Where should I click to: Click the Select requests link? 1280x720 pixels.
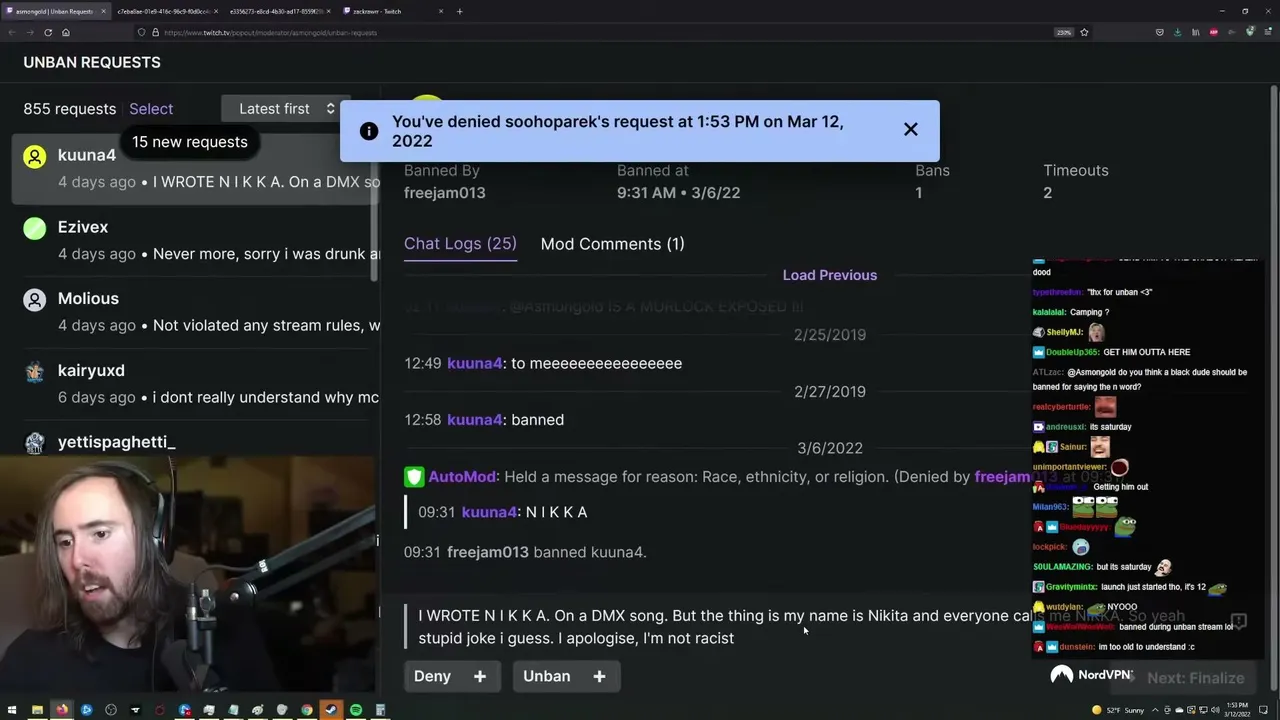[x=151, y=109]
